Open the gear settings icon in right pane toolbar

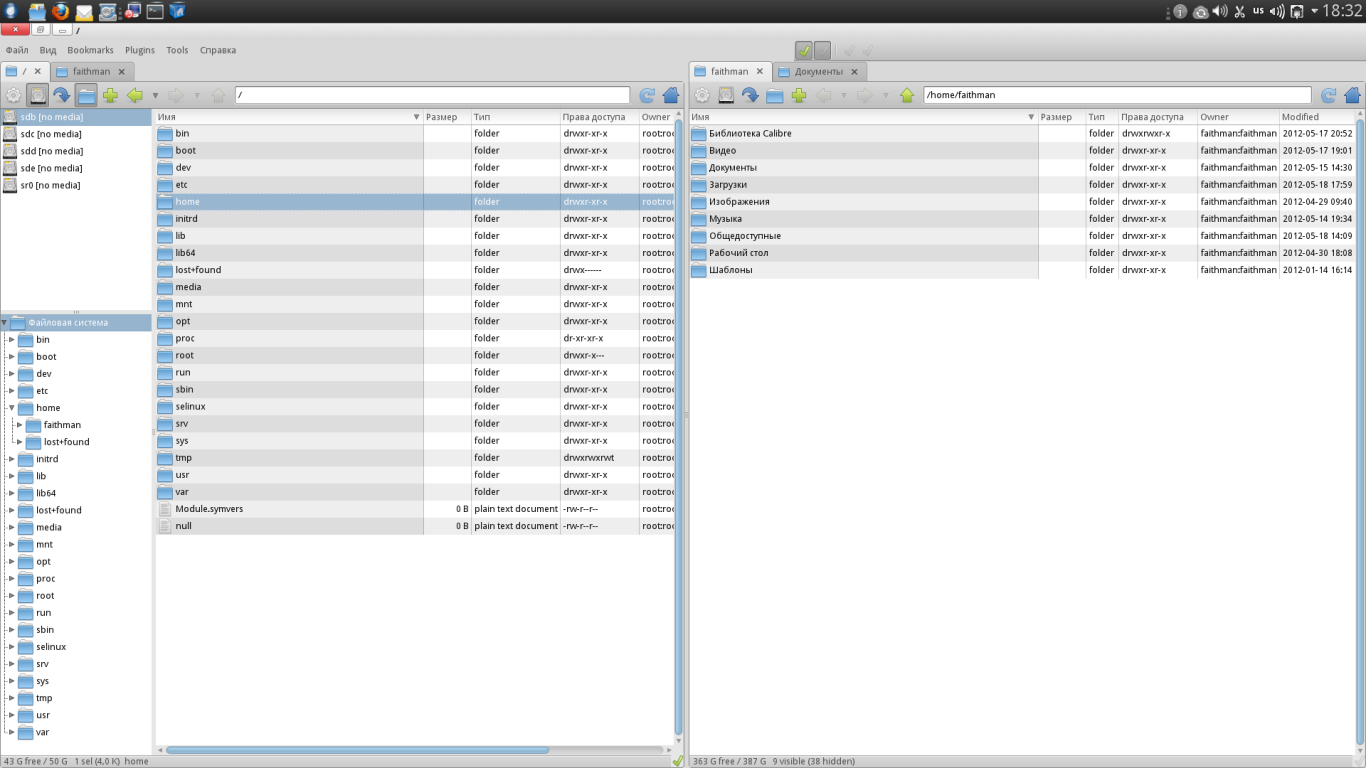point(702,95)
